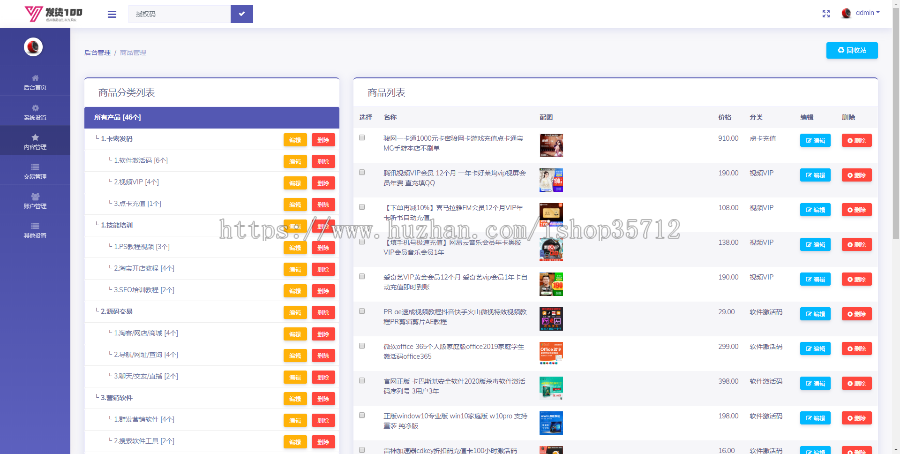Open thumbnail of the 198.00 window10 product
This screenshot has width=900, height=454.
coord(551,422)
